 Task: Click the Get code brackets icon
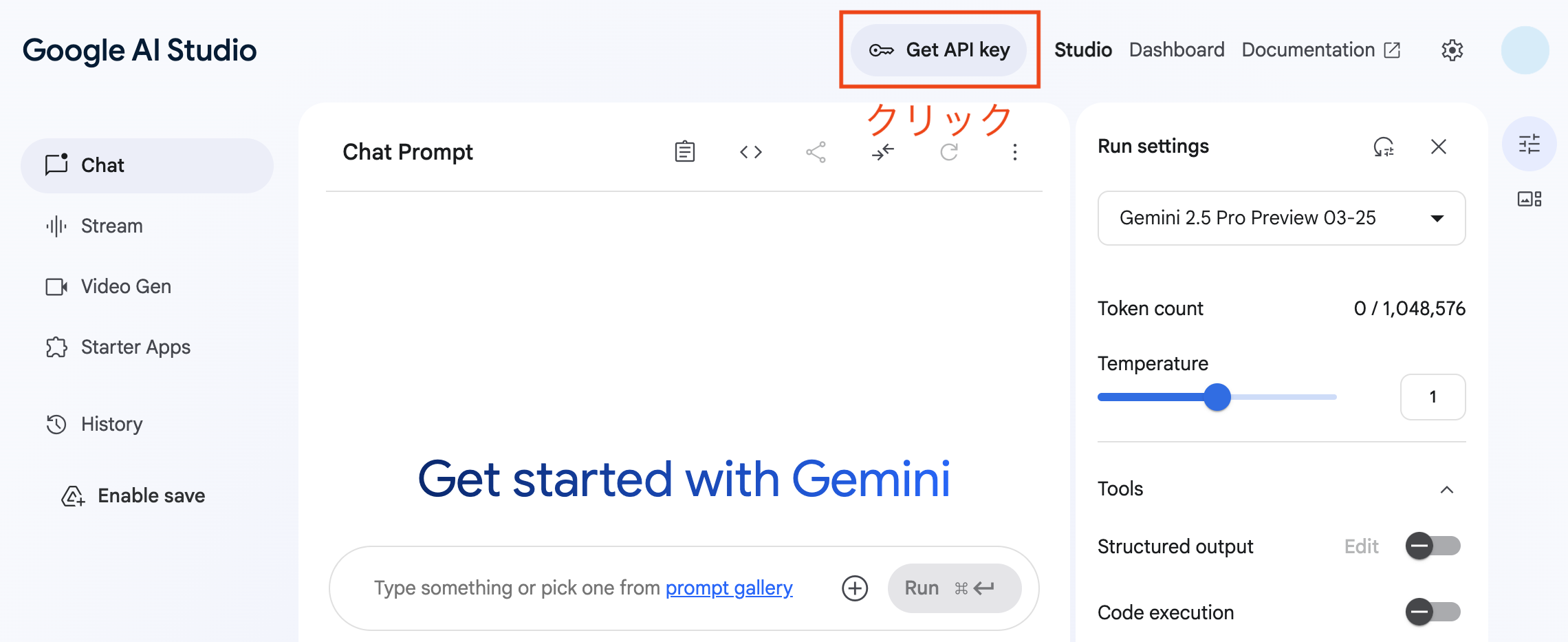[x=751, y=151]
